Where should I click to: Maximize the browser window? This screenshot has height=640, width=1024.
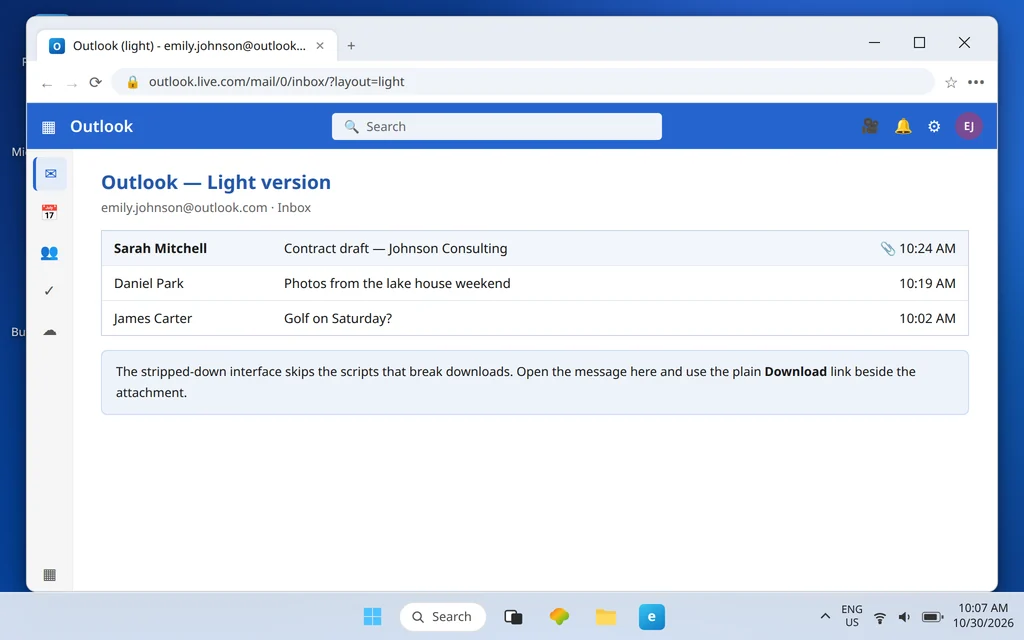pyautogui.click(x=919, y=42)
